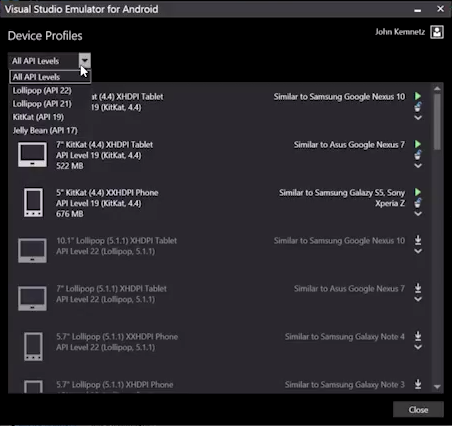Select the 5" KitKat (4.4) XXHDPI Phone title
This screenshot has width=452, height=426.
[x=107, y=193]
